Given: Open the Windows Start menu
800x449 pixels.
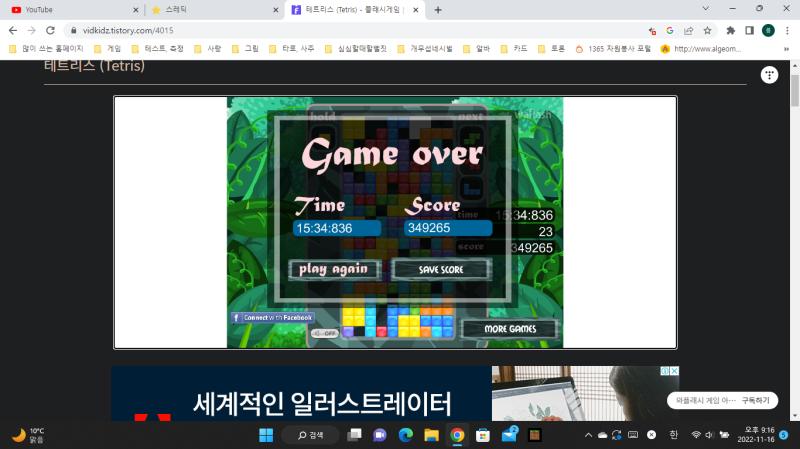Looking at the screenshot, I should [266, 435].
